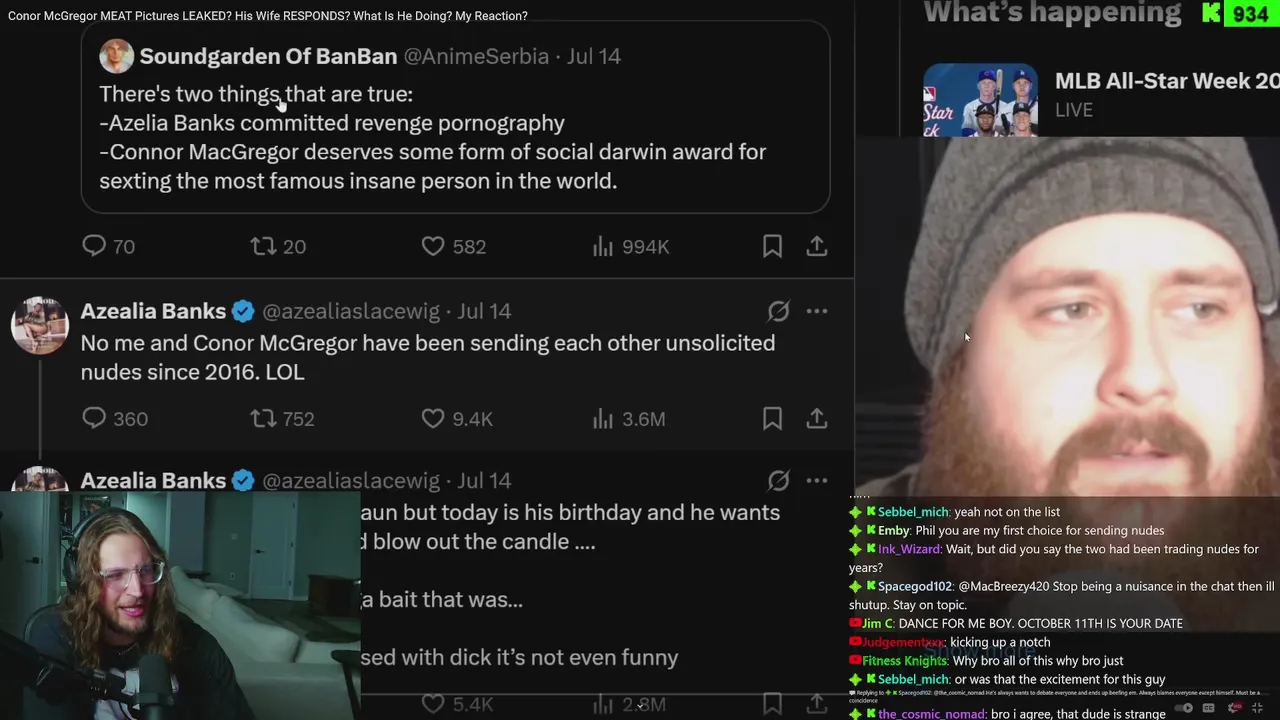1280x720 pixels.
Task: Bookmark the Azealia Banks unsolicited nudes tweet
Action: point(772,419)
